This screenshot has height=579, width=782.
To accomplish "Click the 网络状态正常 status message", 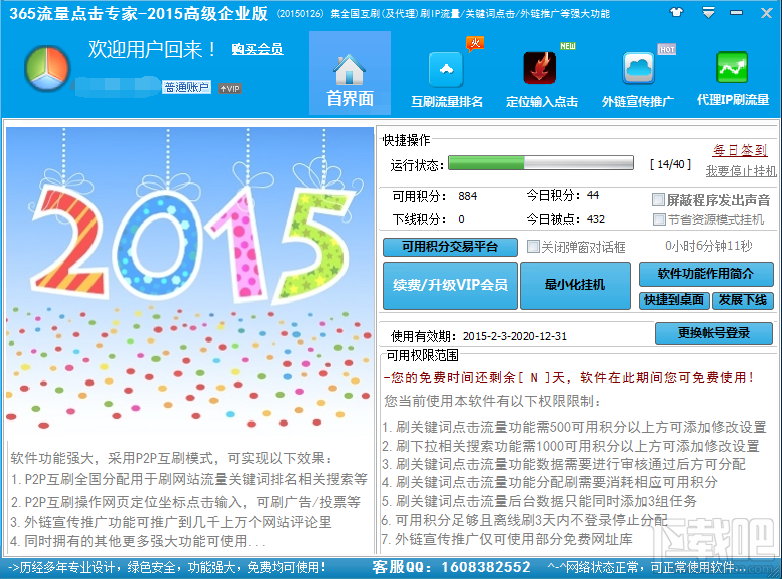I will pyautogui.click(x=646, y=568).
